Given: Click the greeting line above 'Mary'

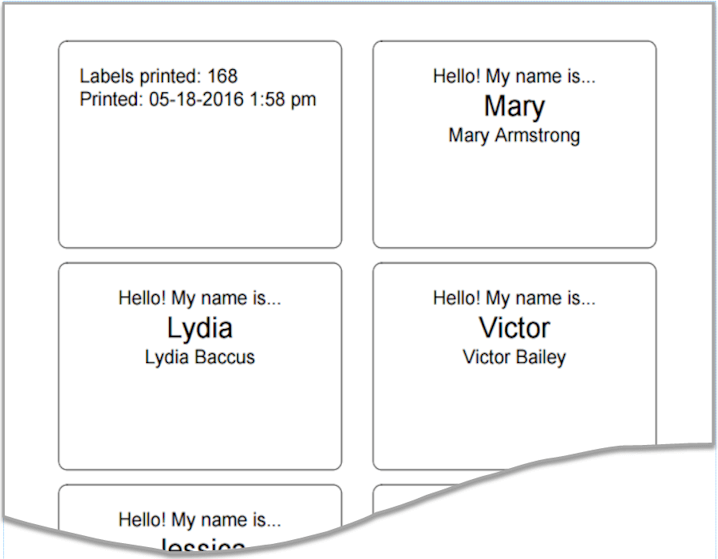Looking at the screenshot, I should pos(514,76).
